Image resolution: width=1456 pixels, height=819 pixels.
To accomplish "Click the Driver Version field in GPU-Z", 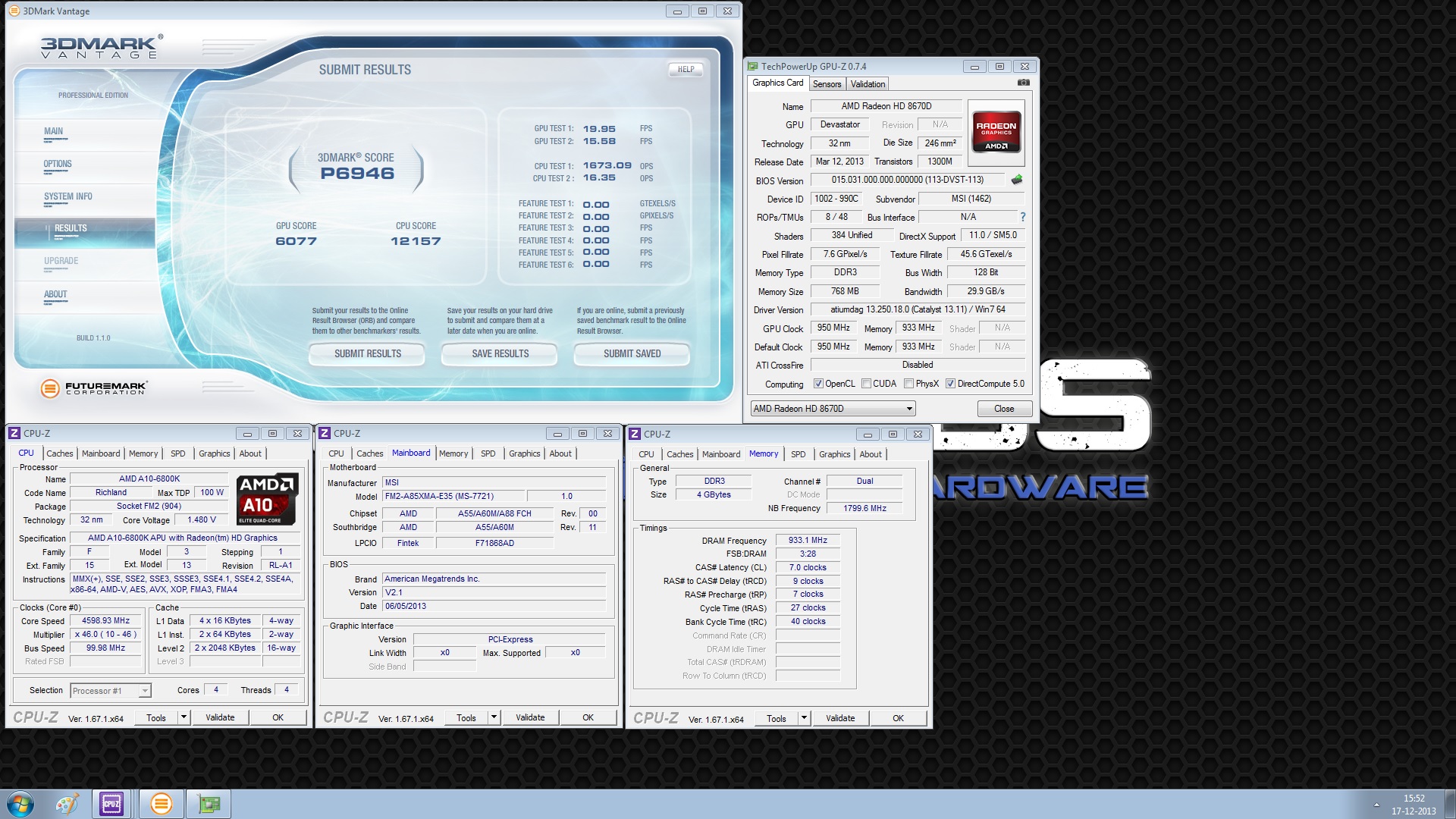I will coord(918,309).
